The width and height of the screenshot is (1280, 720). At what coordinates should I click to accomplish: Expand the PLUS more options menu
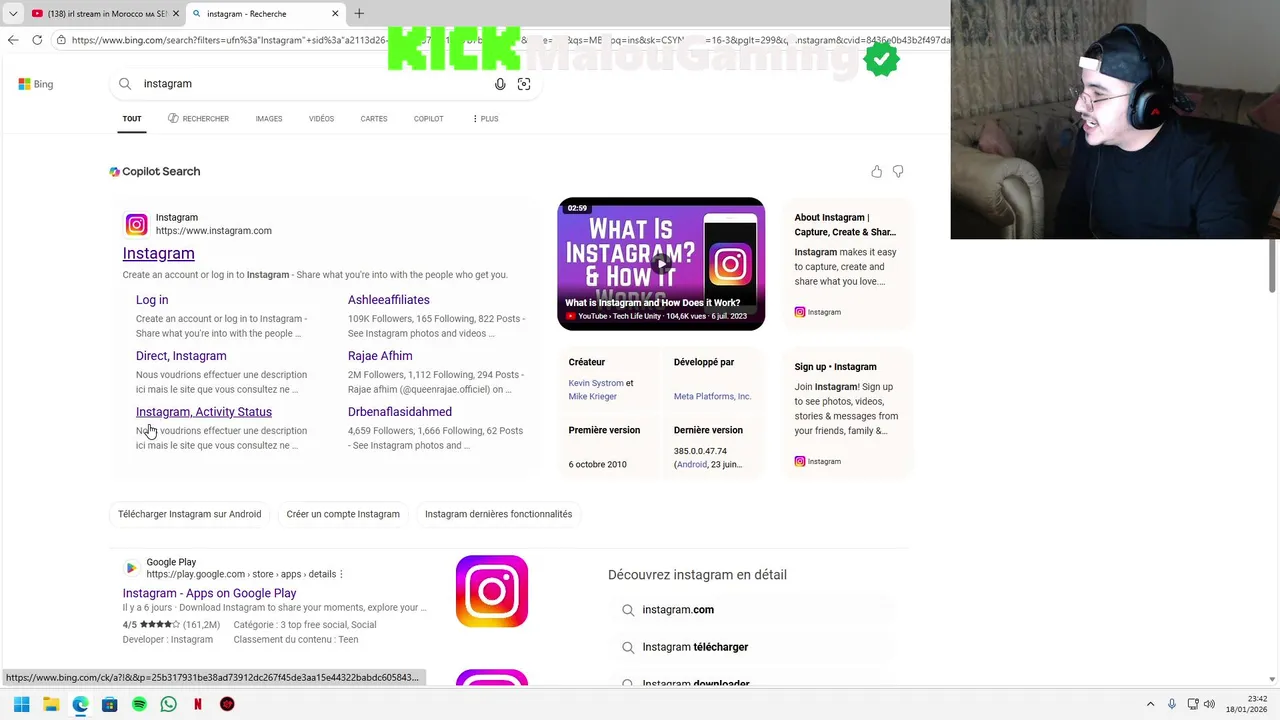485,119
